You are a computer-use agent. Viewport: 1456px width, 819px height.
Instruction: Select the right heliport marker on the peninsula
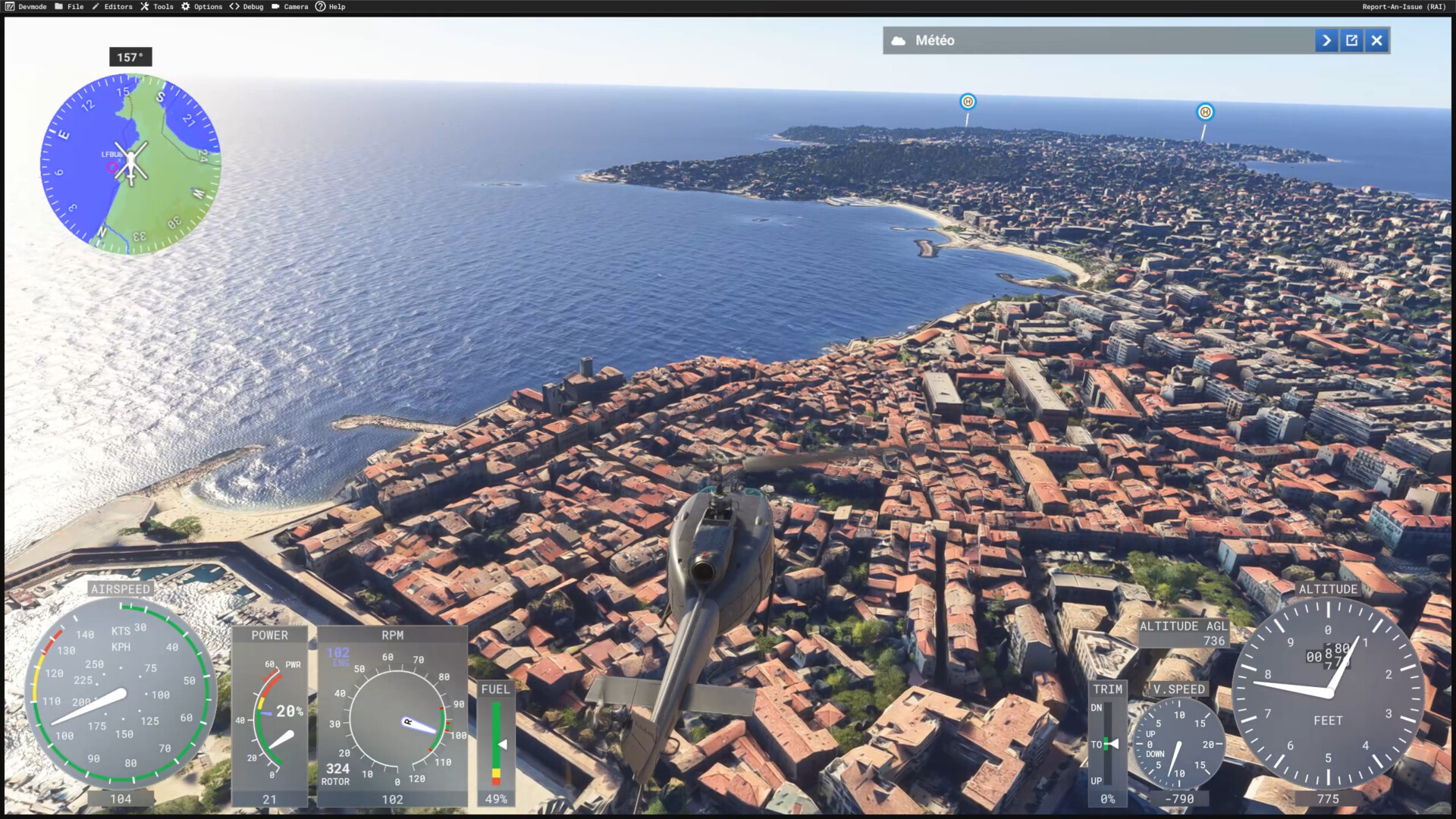click(x=1205, y=112)
